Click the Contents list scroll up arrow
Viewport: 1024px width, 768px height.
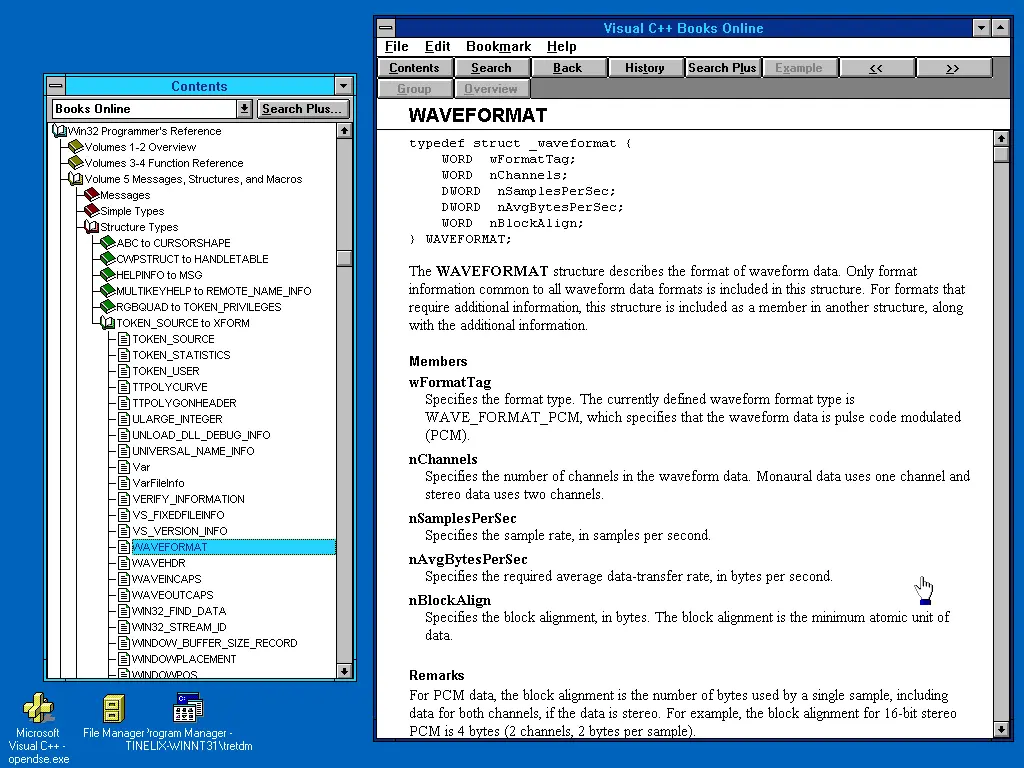point(344,131)
